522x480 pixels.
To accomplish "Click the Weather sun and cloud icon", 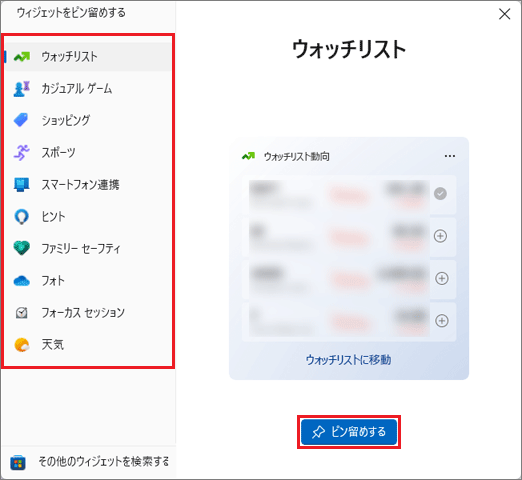I will pyautogui.click(x=22, y=345).
